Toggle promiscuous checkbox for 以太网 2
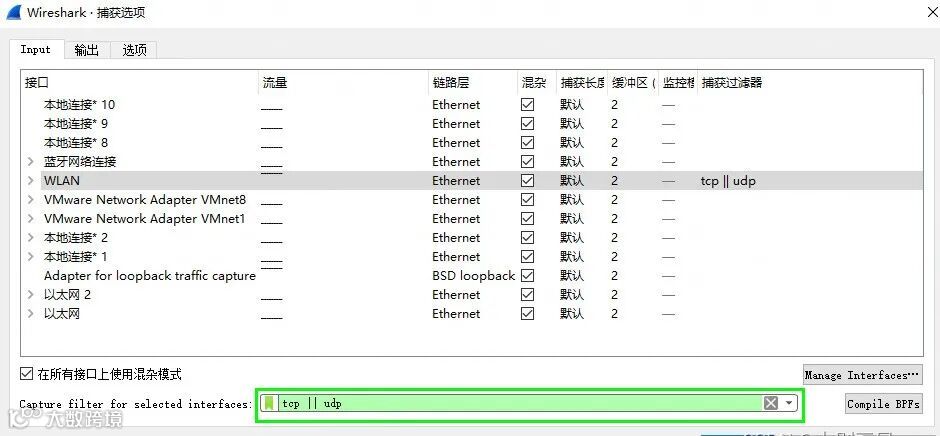Image resolution: width=940 pixels, height=436 pixels. click(x=528, y=294)
